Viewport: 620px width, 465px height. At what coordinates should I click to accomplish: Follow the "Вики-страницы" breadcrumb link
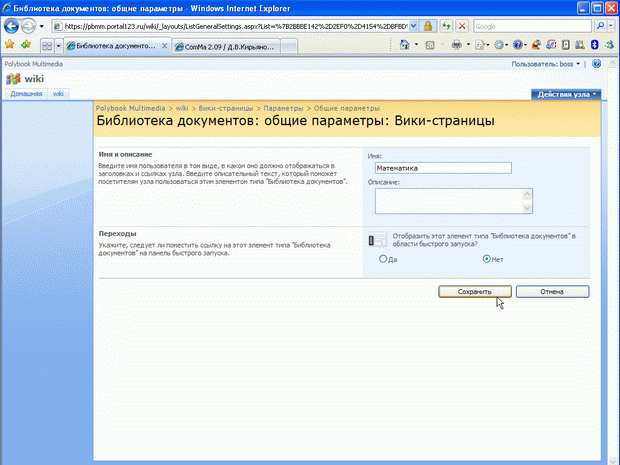click(x=226, y=106)
